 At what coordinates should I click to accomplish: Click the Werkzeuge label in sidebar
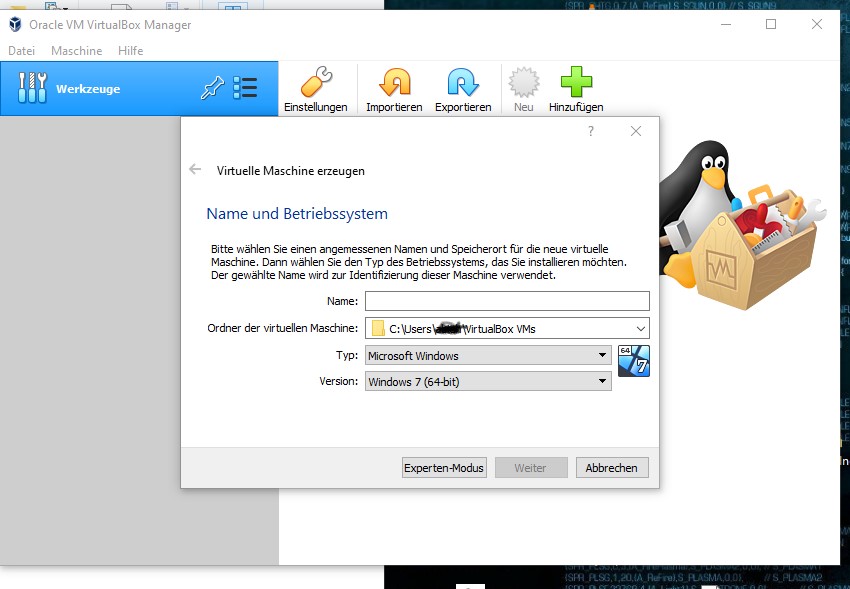tap(88, 89)
